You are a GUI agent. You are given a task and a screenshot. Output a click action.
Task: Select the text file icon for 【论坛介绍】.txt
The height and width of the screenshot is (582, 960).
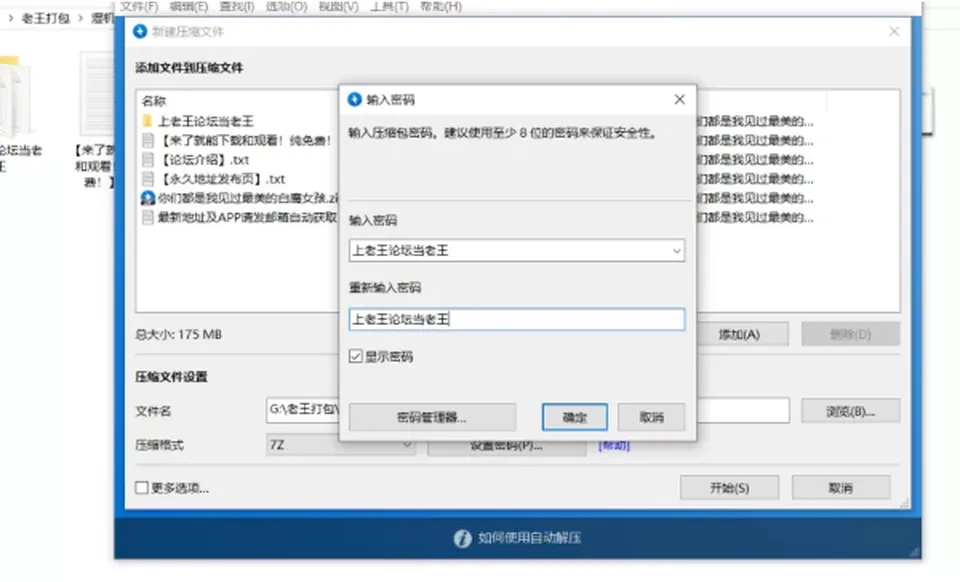point(148,160)
